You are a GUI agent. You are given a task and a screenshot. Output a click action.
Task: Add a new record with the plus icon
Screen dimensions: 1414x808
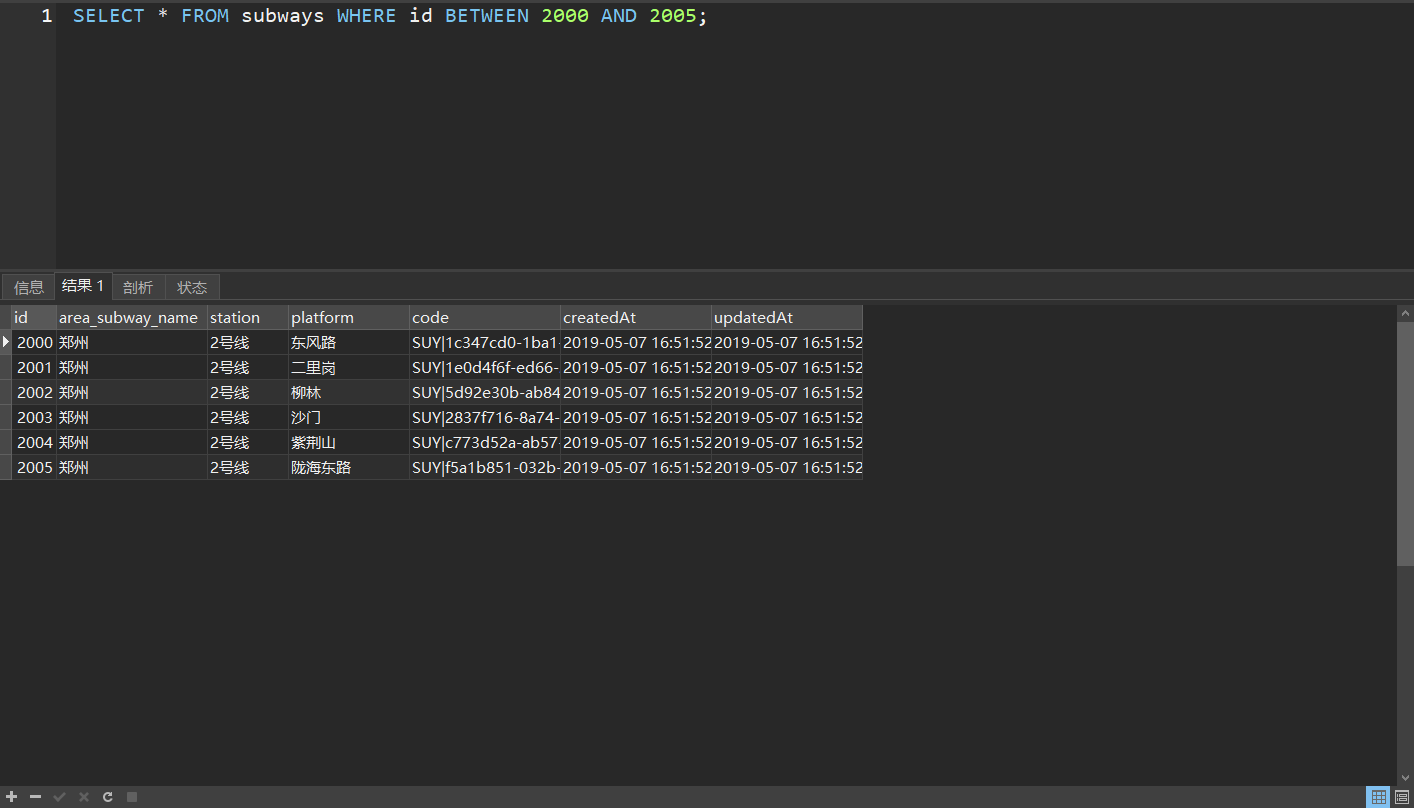pos(12,797)
